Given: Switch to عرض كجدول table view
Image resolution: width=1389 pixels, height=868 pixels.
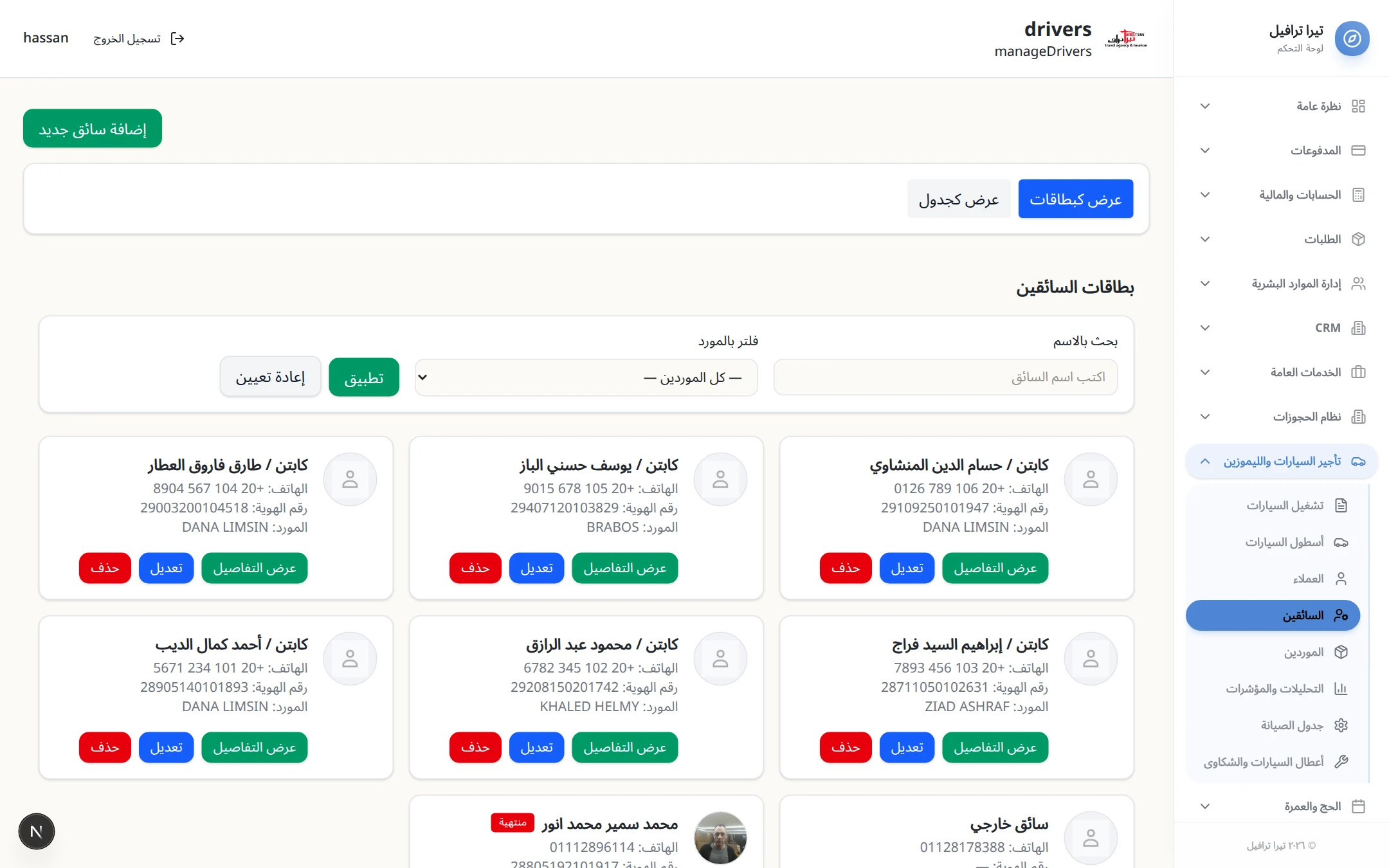Looking at the screenshot, I should (x=959, y=199).
